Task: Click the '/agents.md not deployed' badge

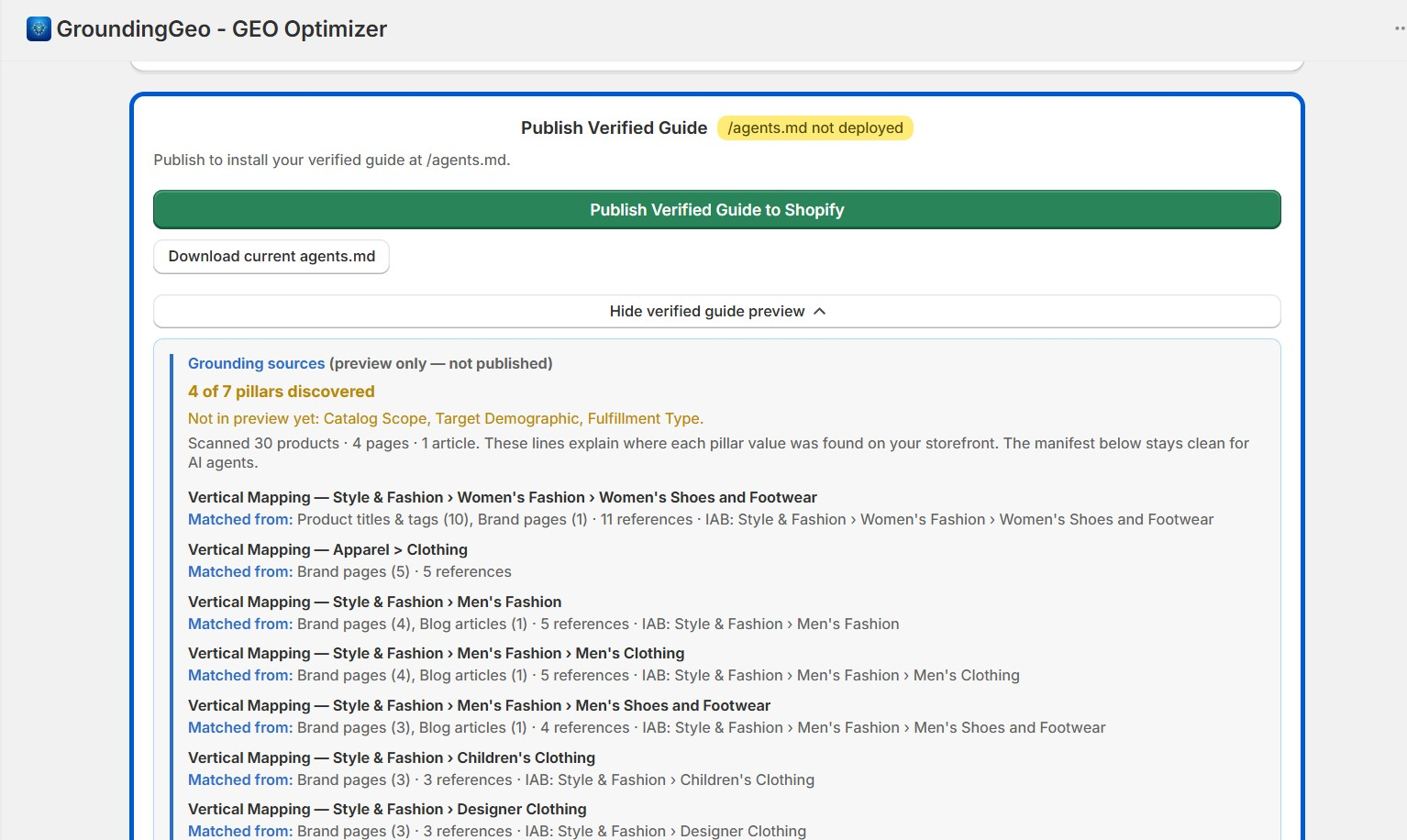Action: (x=814, y=128)
